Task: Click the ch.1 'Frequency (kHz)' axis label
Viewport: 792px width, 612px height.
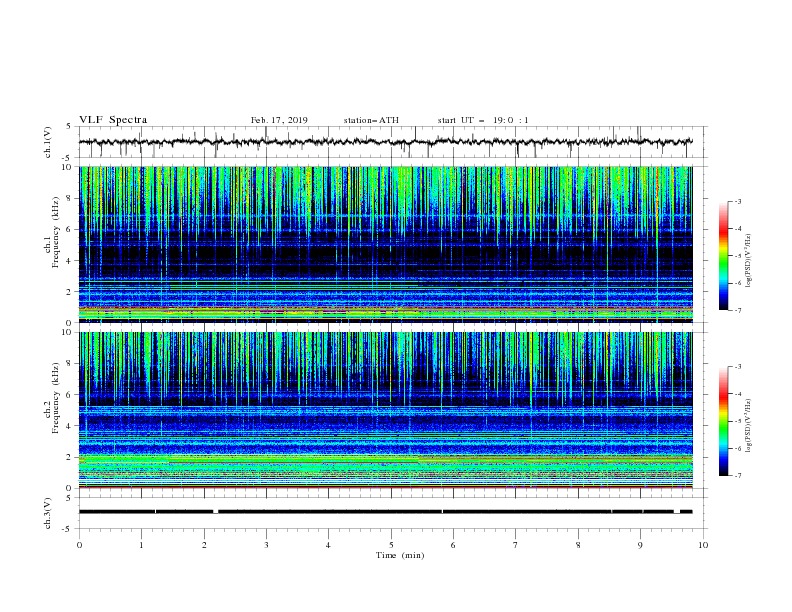Action: click(56, 232)
